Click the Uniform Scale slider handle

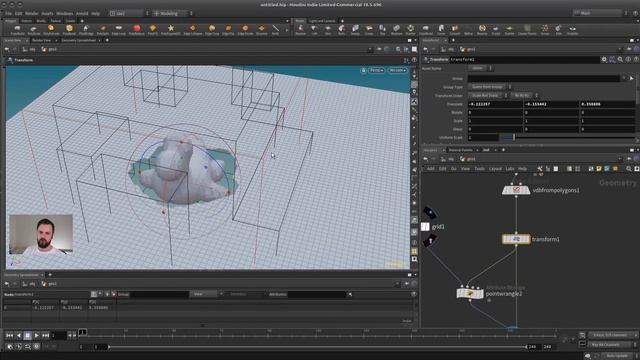pos(513,138)
